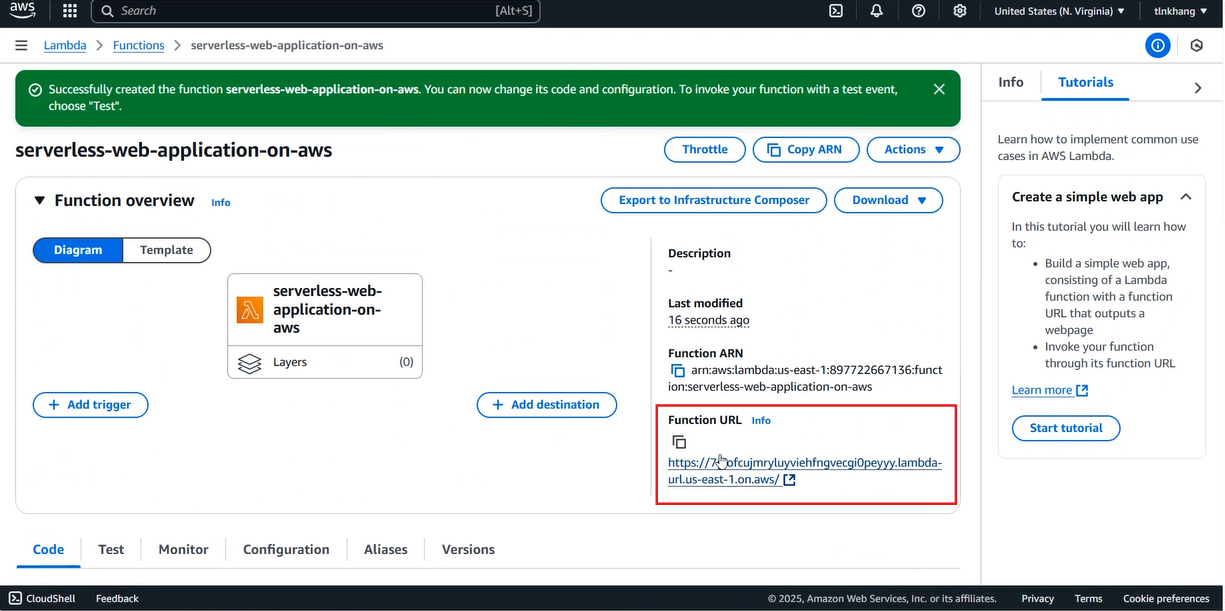Click the Layers row in the diagram
The height and width of the screenshot is (611, 1225).
tap(325, 362)
